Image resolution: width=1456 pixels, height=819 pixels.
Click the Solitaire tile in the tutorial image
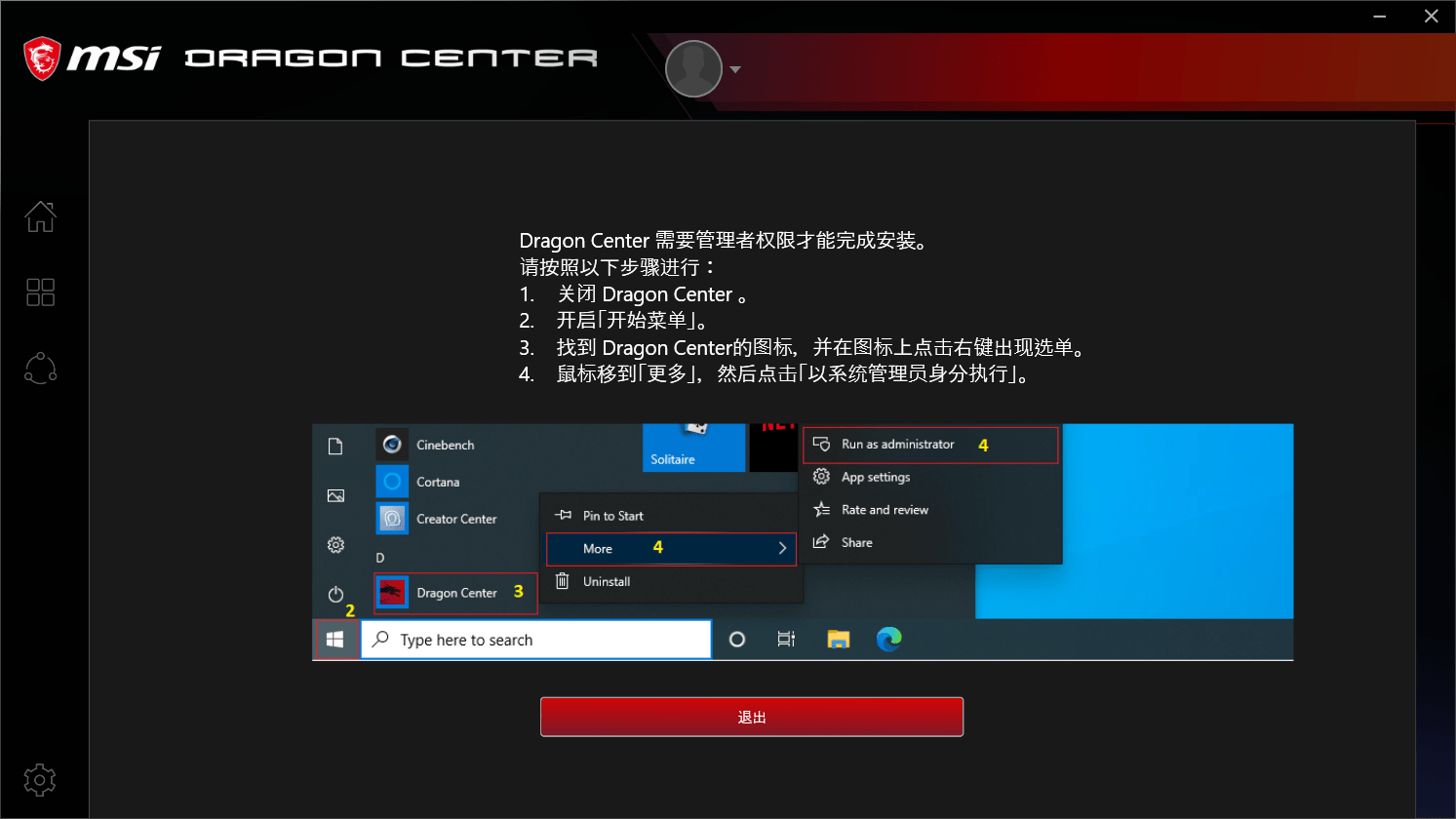point(693,448)
